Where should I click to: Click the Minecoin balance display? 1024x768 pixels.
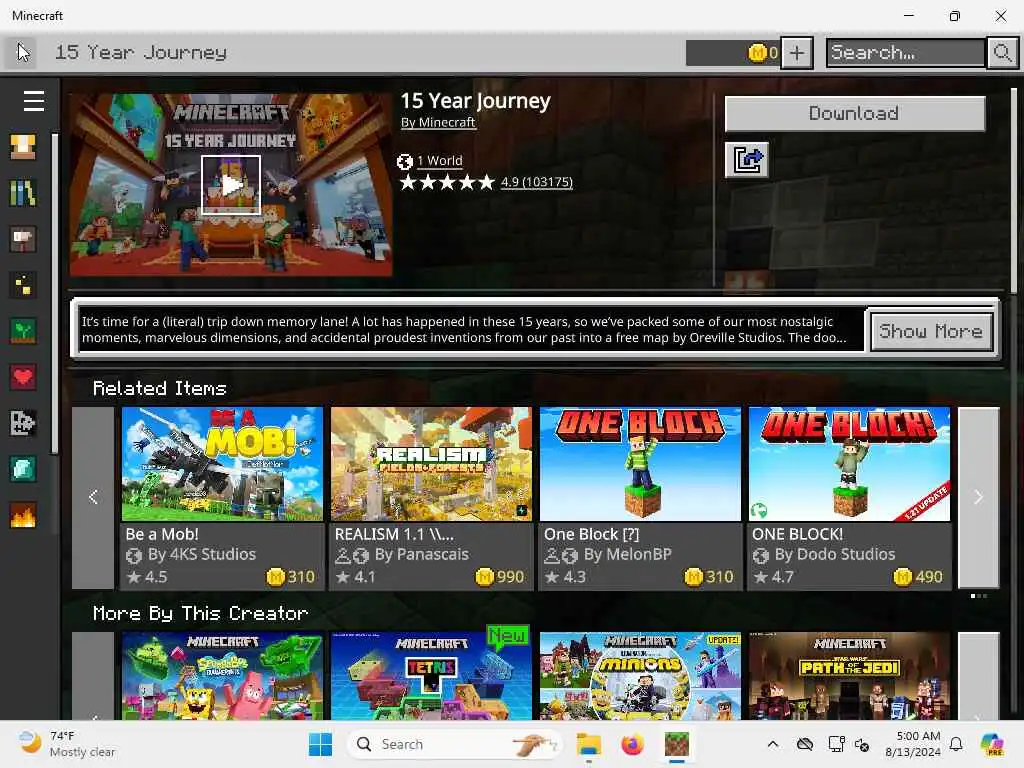733,52
